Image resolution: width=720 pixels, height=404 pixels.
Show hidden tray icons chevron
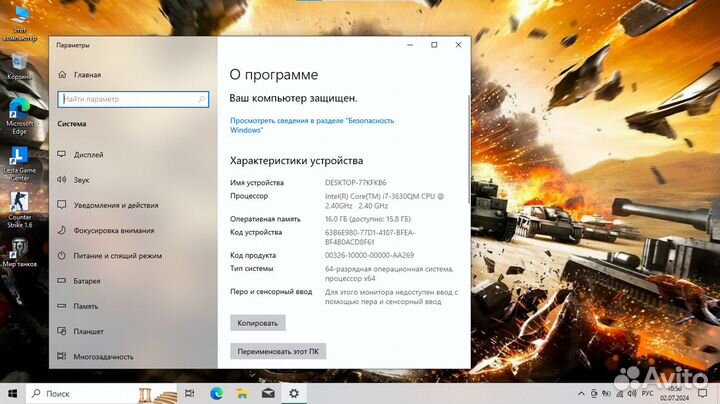coord(581,393)
